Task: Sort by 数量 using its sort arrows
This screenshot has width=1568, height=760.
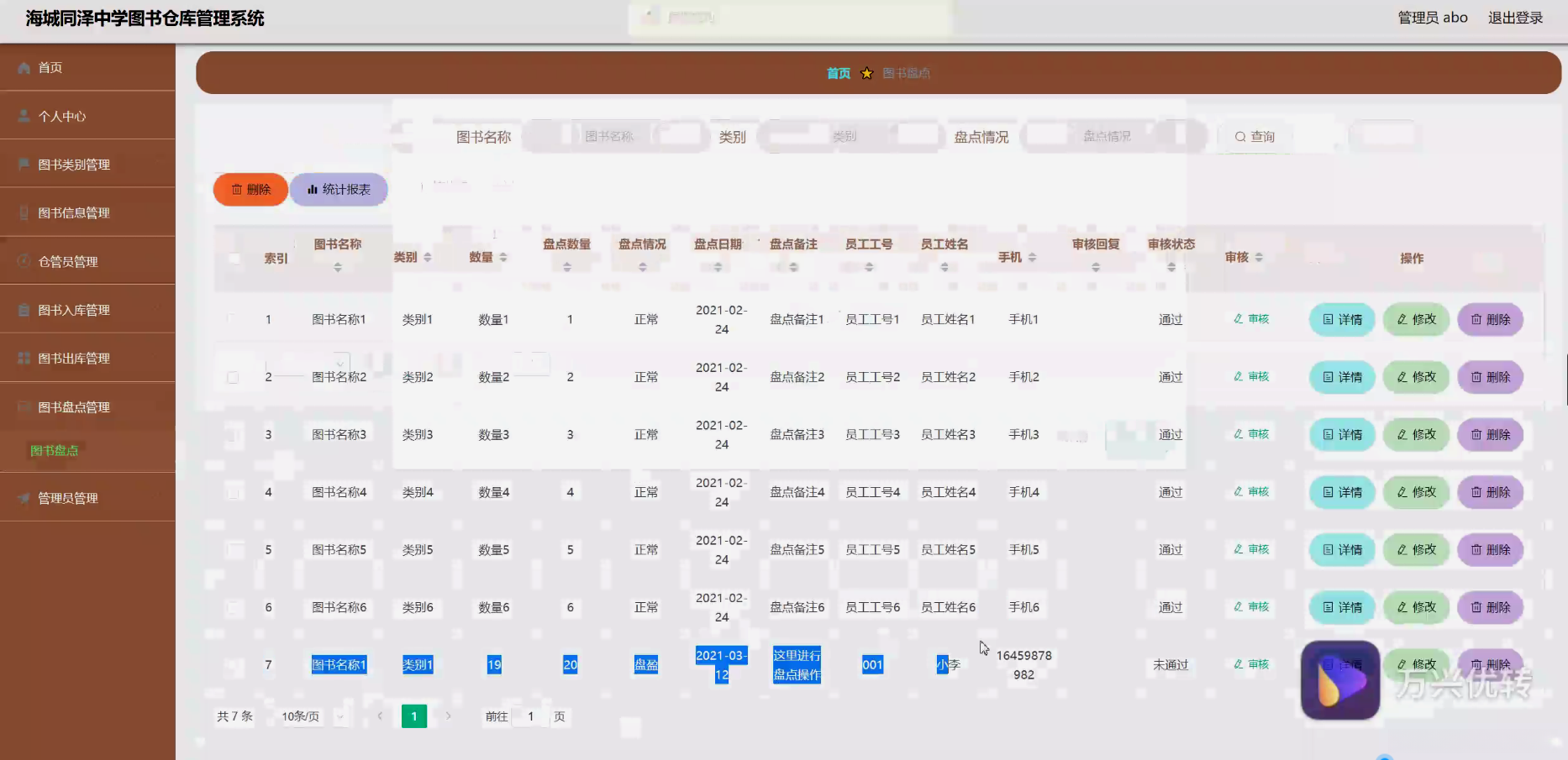Action: point(503,257)
